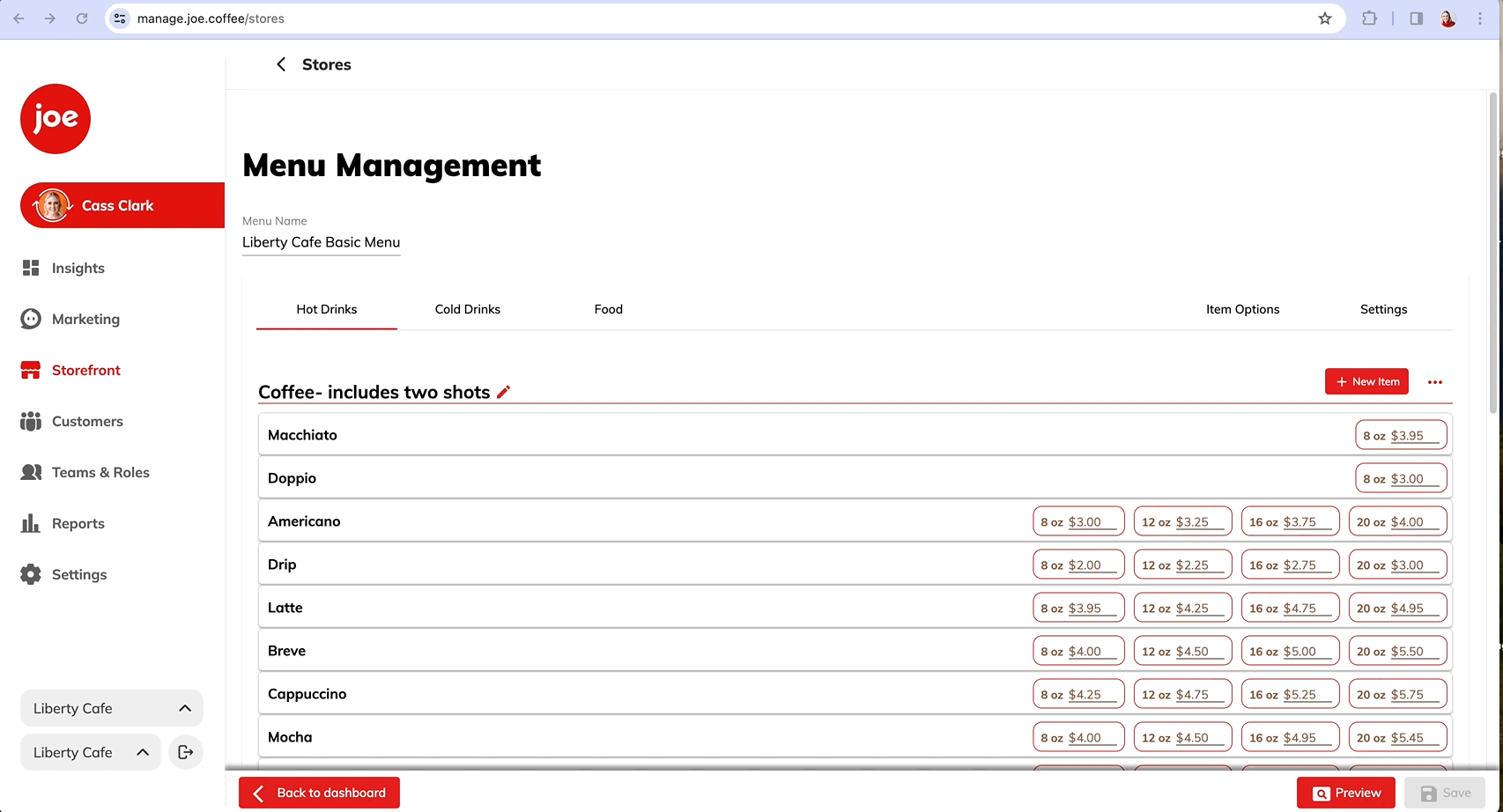Open the Marketing section icon
This screenshot has width=1503, height=812.
point(31,319)
